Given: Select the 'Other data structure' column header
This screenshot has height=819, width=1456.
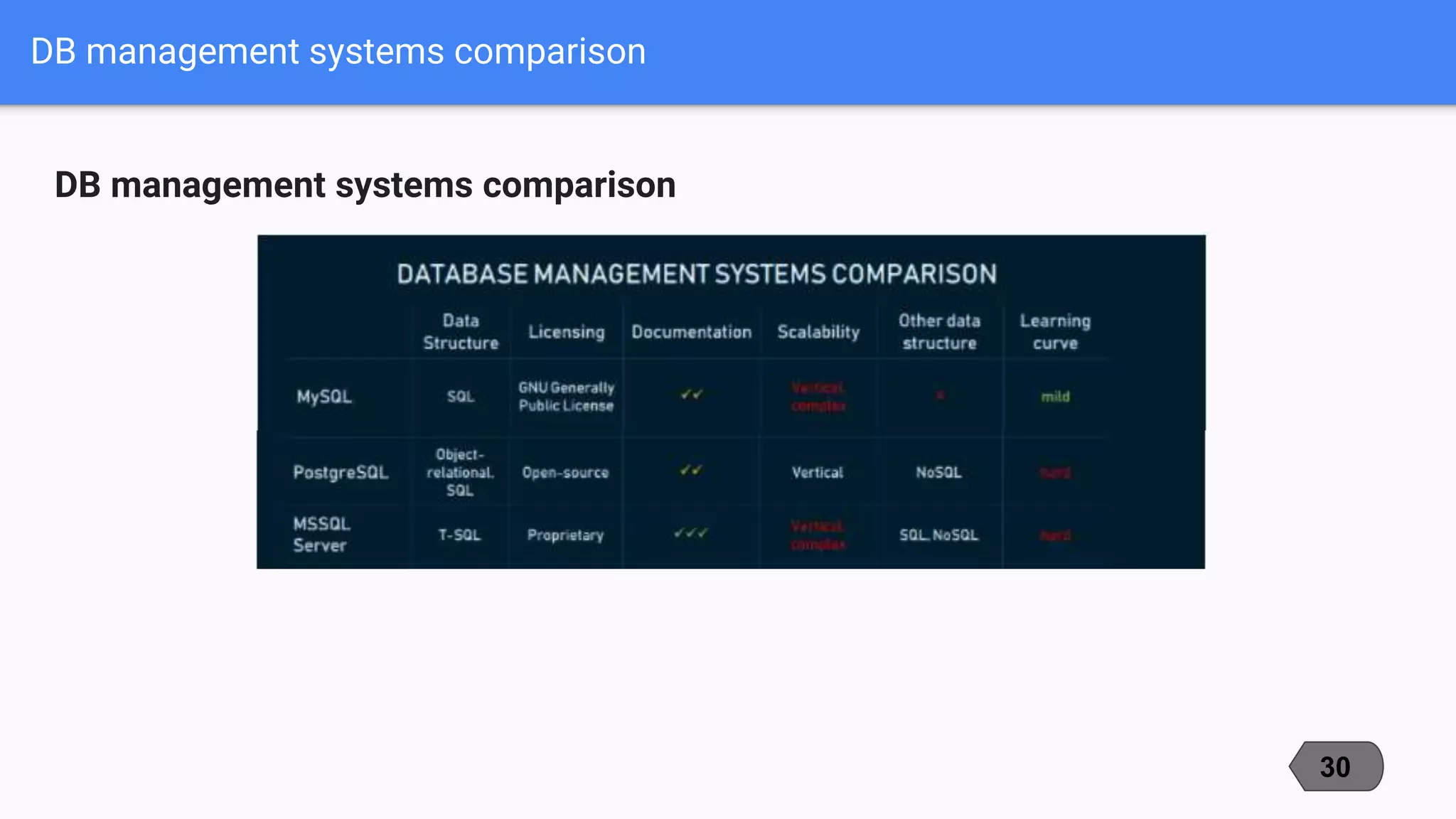Looking at the screenshot, I should pyautogui.click(x=939, y=332).
